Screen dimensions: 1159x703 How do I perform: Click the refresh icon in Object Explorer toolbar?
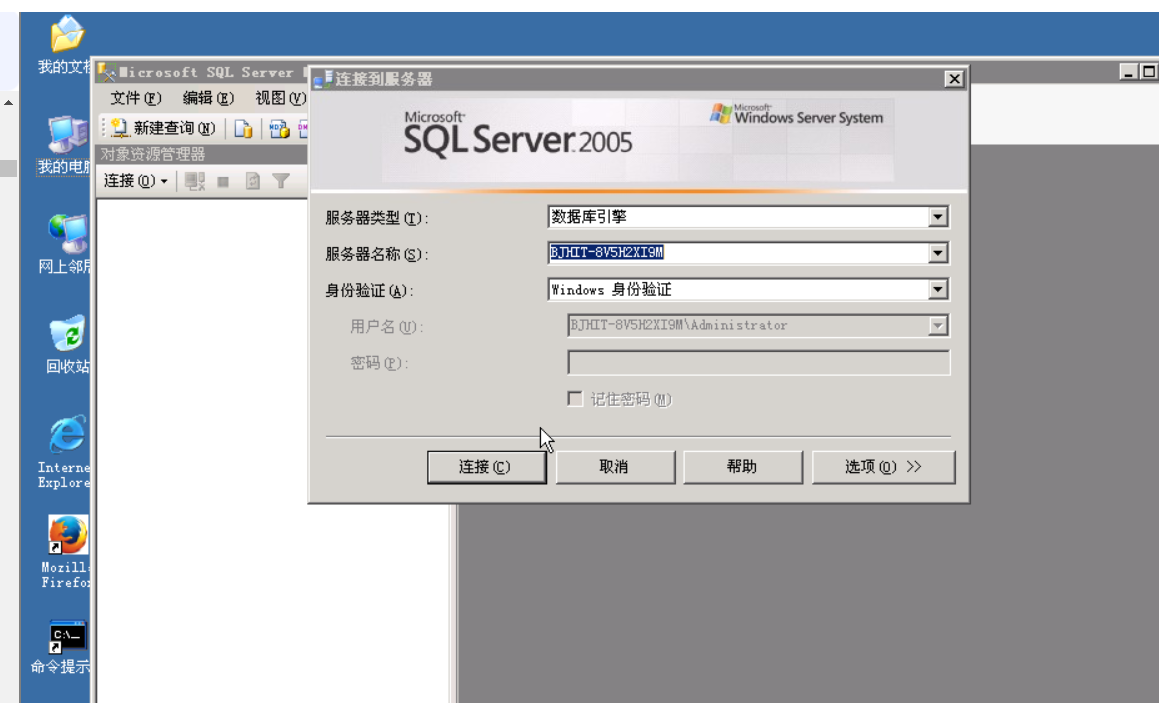point(253,181)
